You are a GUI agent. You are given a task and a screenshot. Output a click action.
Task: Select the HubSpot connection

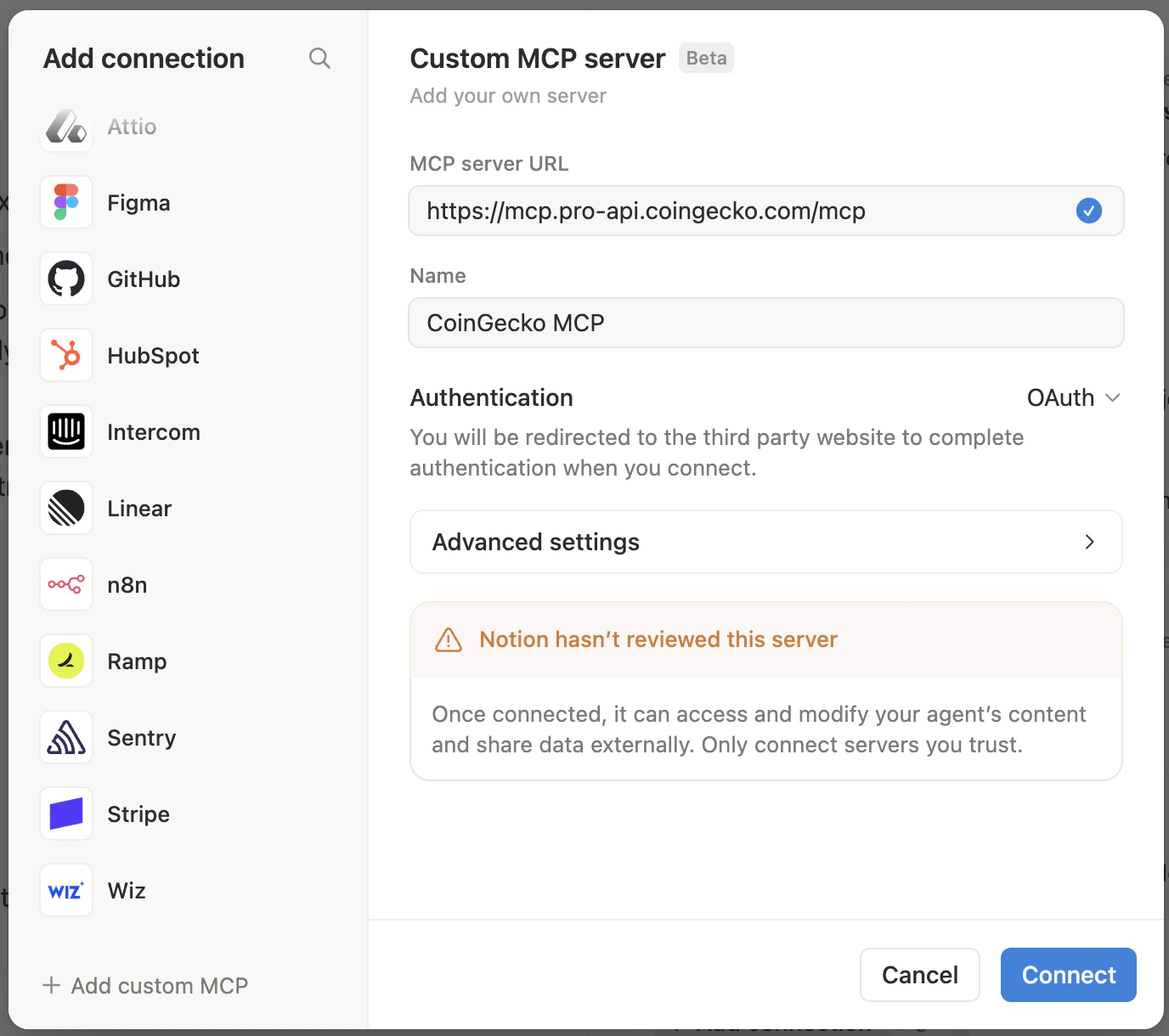153,356
